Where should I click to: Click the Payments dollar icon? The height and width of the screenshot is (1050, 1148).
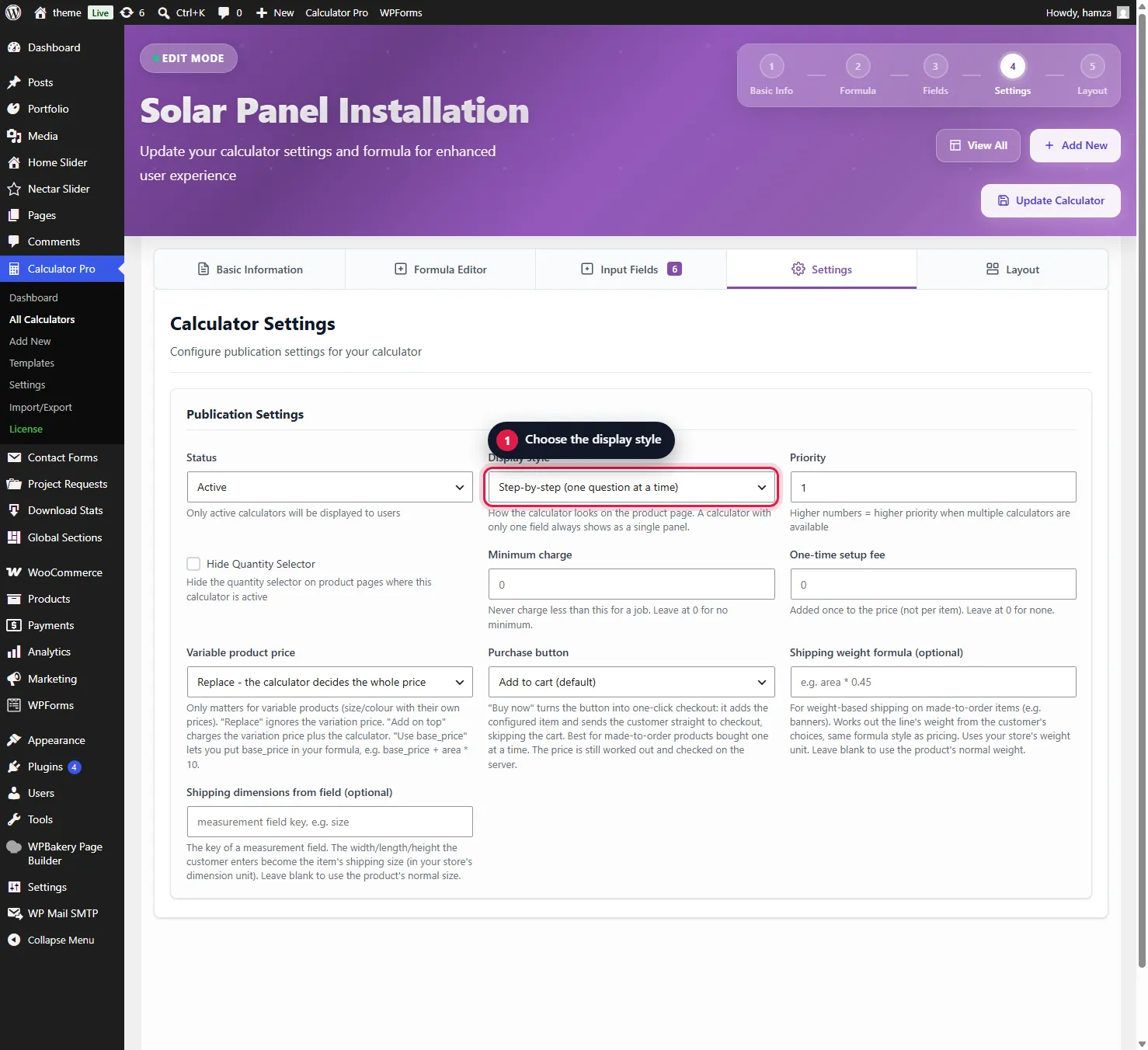pos(14,625)
